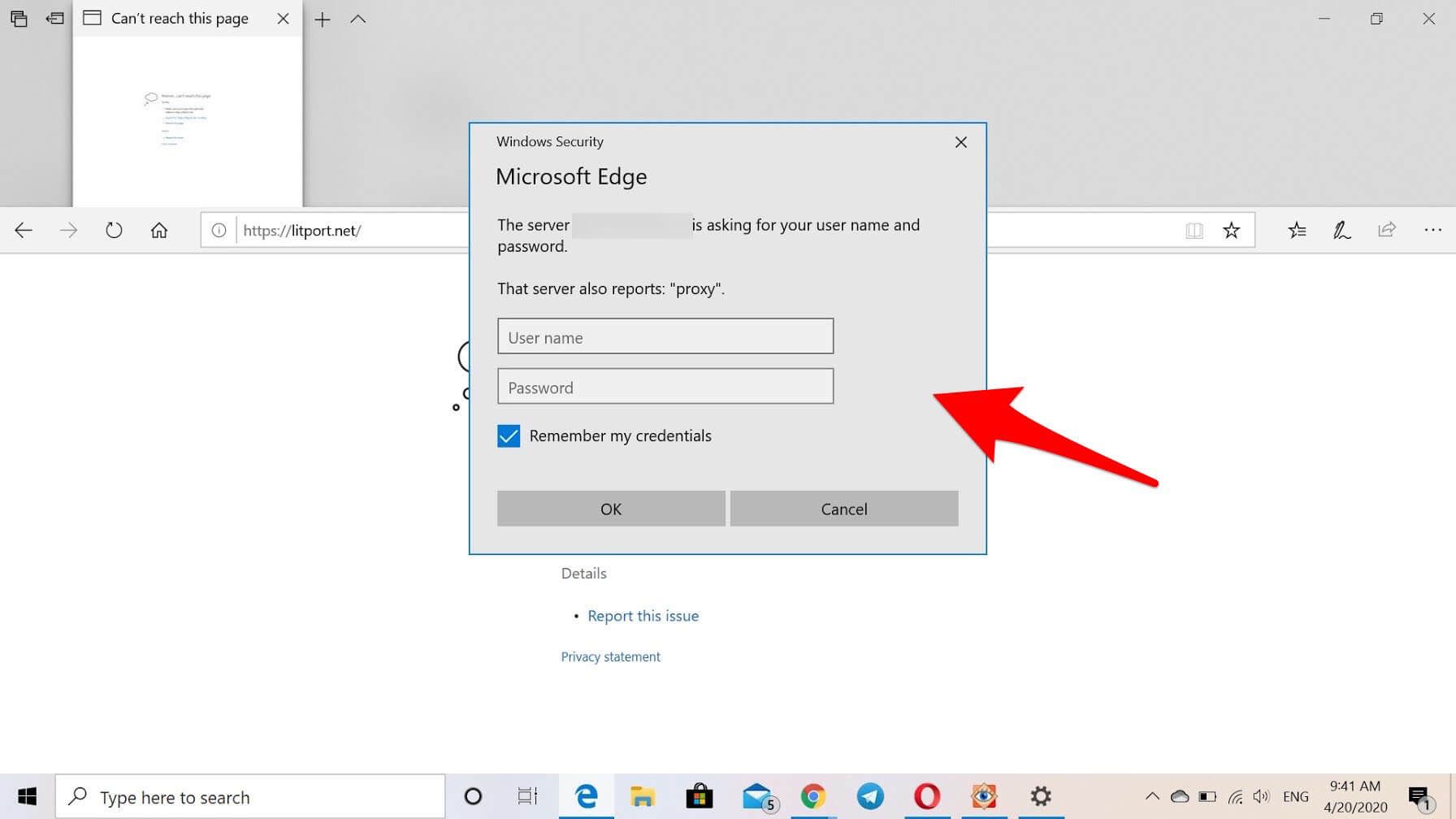This screenshot has width=1456, height=819.
Task: Open Reading view icon
Action: tap(1194, 231)
